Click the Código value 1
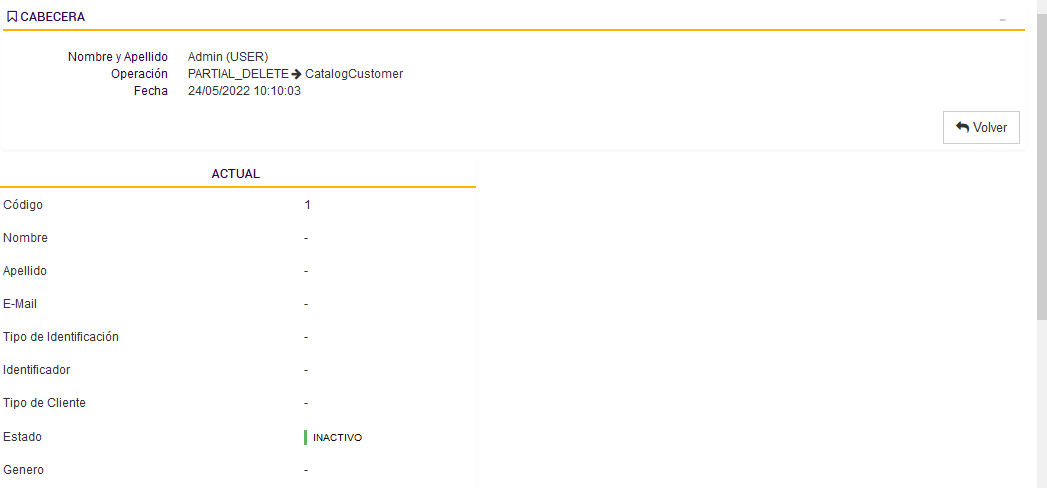Screen dimensions: 1047x488 tap(308, 205)
